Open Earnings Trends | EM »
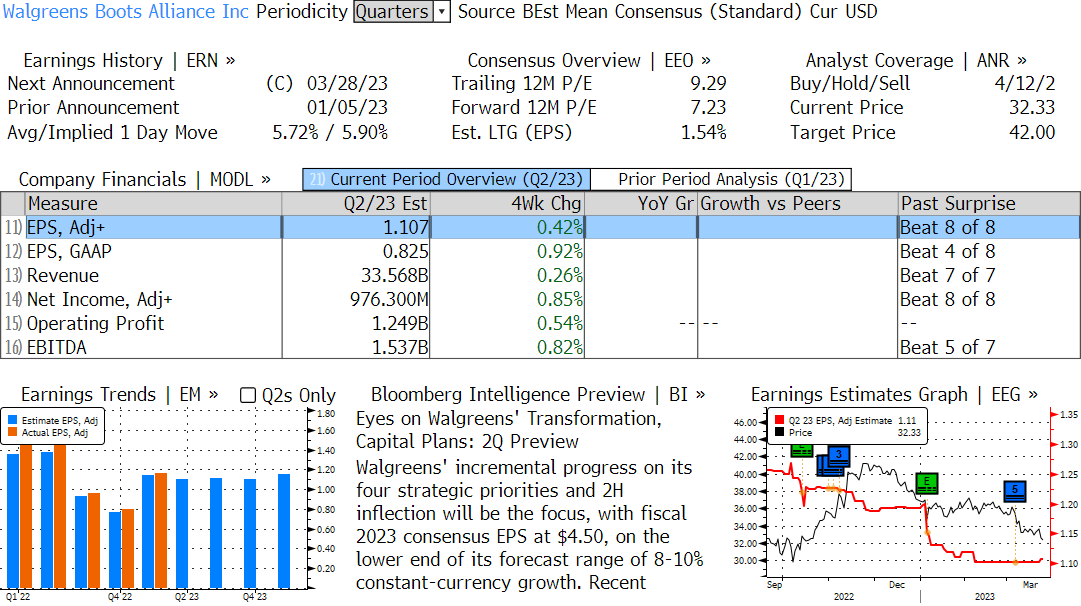1081x606 pixels. click(120, 394)
